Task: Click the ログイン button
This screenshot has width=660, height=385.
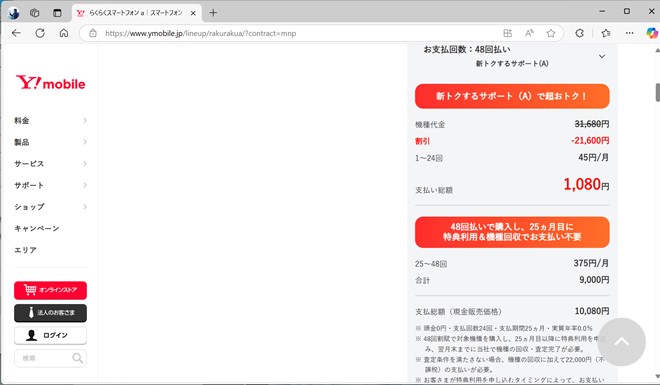Action: [51, 335]
